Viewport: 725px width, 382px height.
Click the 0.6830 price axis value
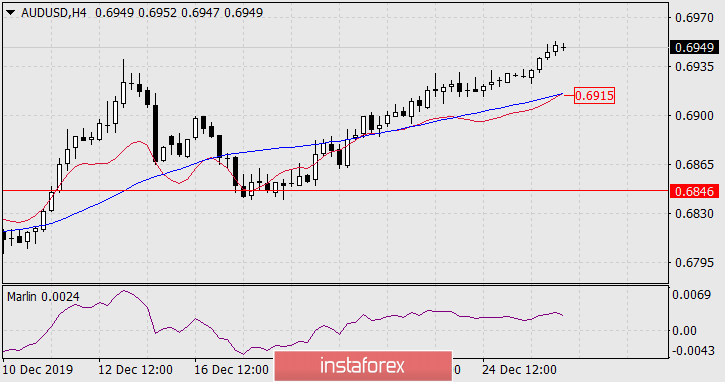click(694, 214)
